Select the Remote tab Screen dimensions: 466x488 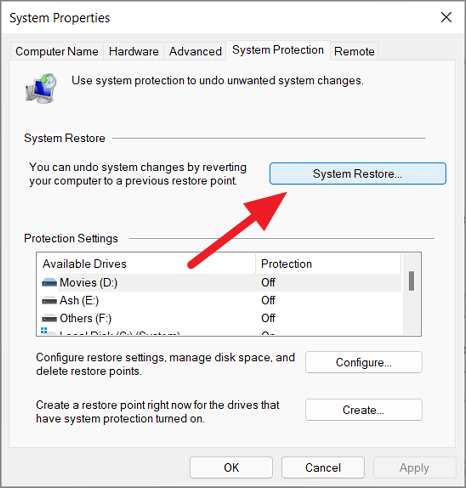click(354, 51)
